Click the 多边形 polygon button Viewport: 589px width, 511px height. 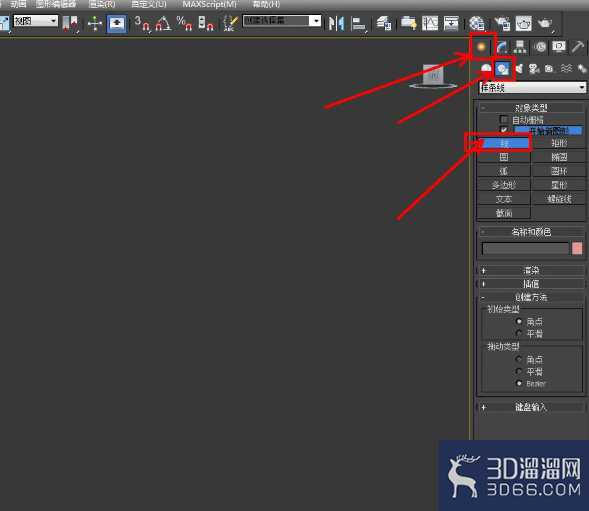point(504,185)
